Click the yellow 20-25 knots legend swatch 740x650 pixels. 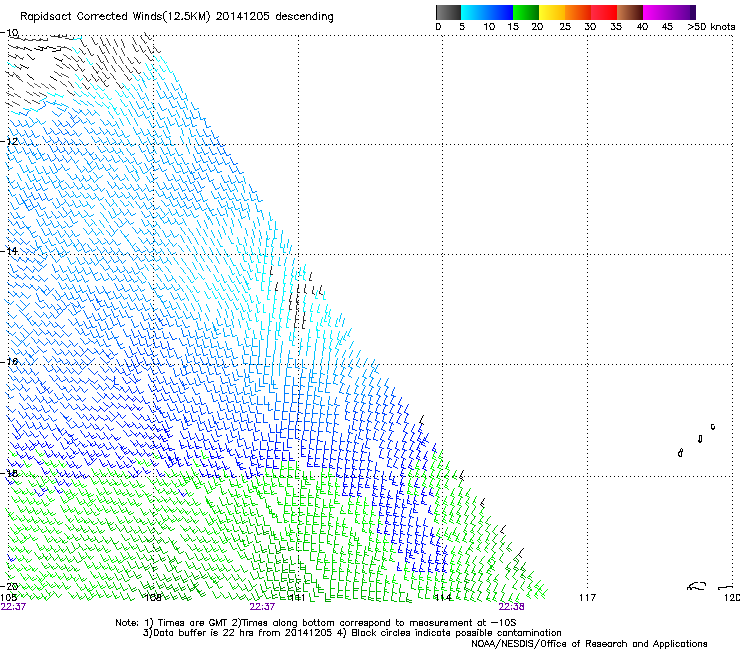(x=552, y=12)
